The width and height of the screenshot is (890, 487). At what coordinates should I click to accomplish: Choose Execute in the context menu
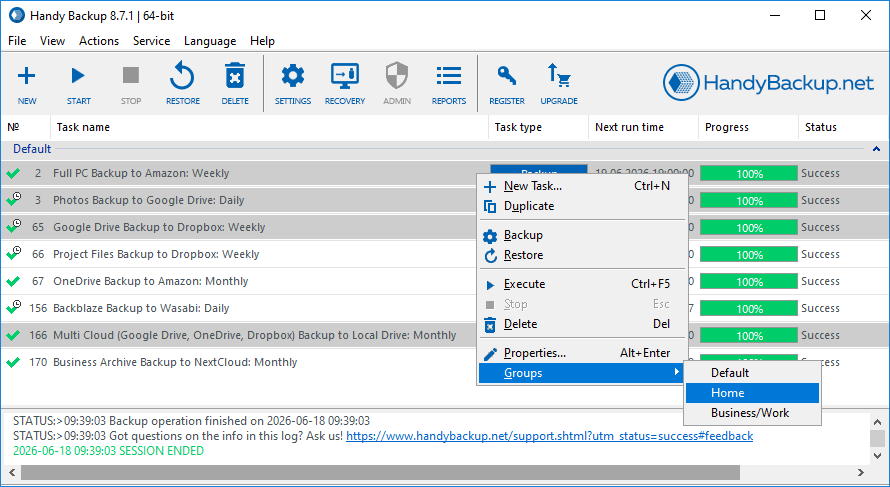tap(582, 284)
